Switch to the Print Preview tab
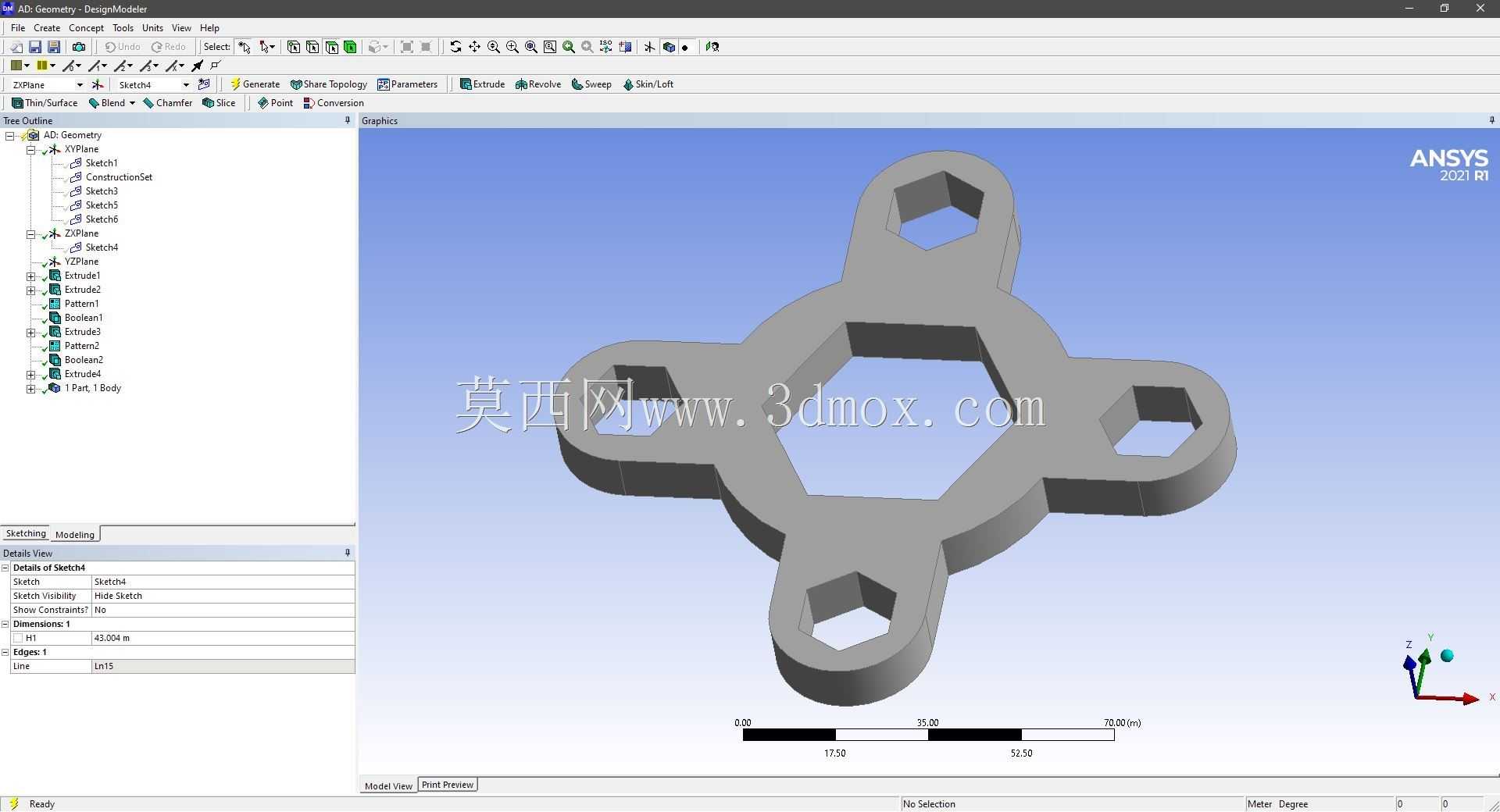The height and width of the screenshot is (812, 1500). 448,785
